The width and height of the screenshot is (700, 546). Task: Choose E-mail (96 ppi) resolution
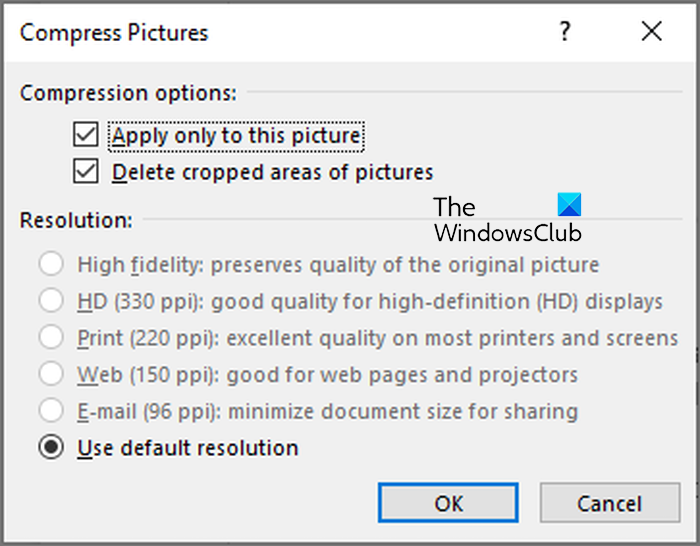point(49,411)
